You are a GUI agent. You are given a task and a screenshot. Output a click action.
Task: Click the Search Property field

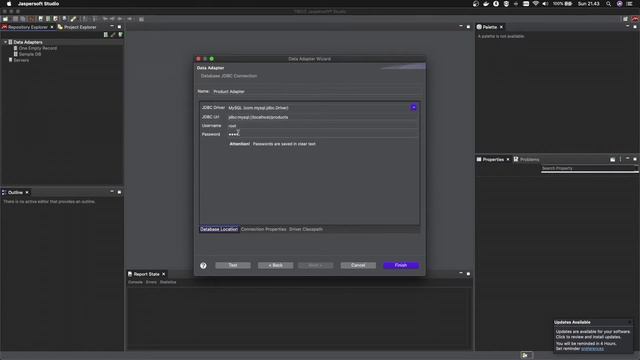(x=589, y=169)
